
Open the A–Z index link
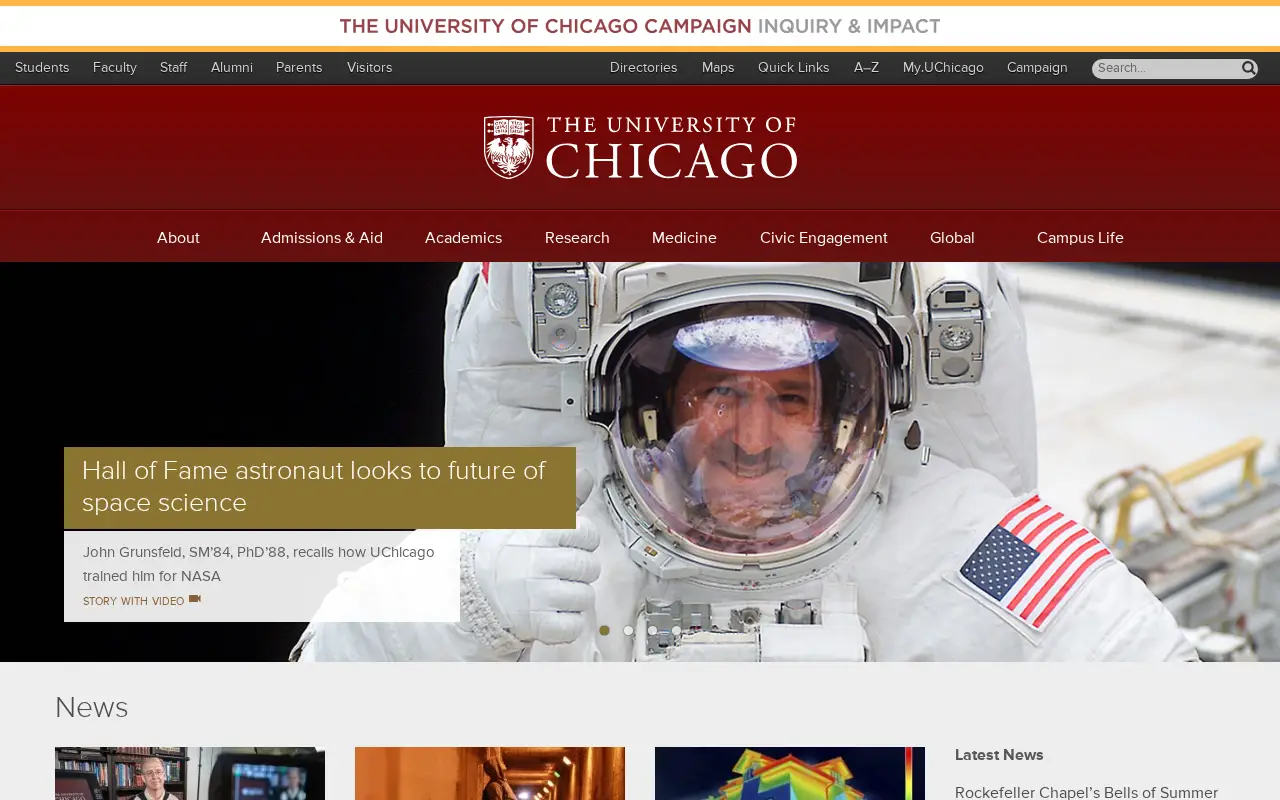[x=866, y=67]
